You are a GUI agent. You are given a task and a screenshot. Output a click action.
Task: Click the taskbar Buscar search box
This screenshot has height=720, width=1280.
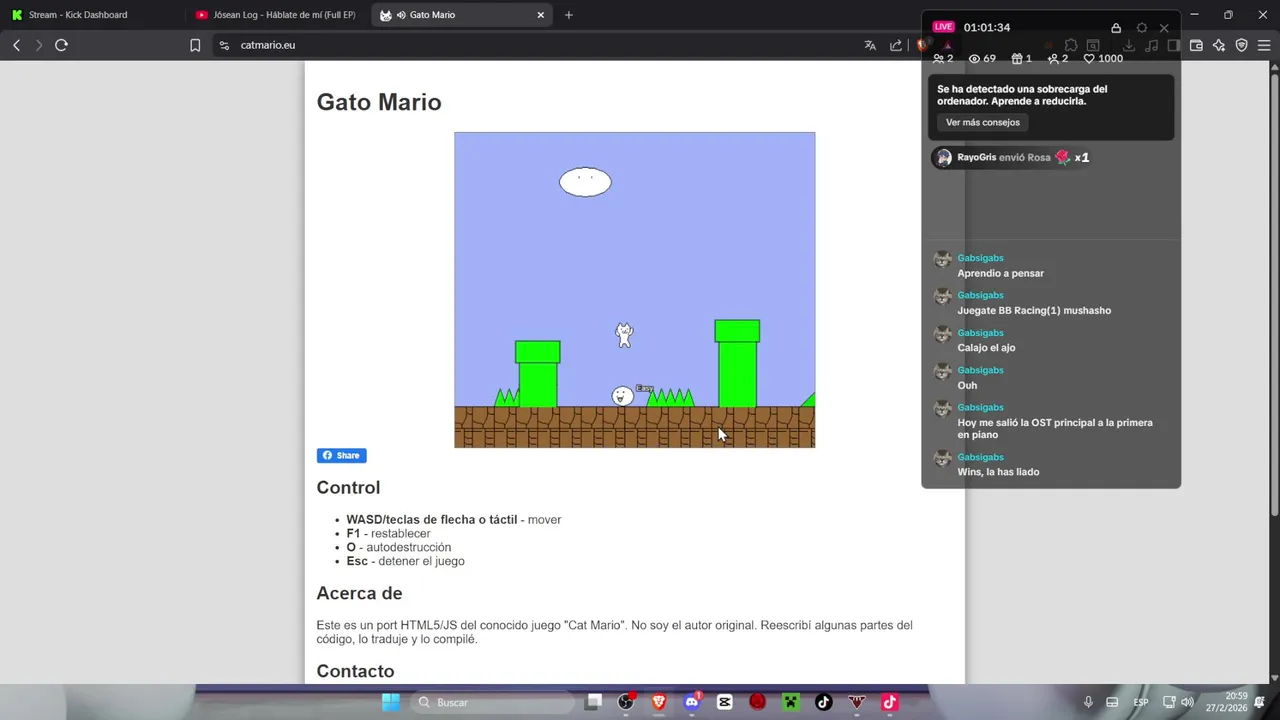point(493,702)
